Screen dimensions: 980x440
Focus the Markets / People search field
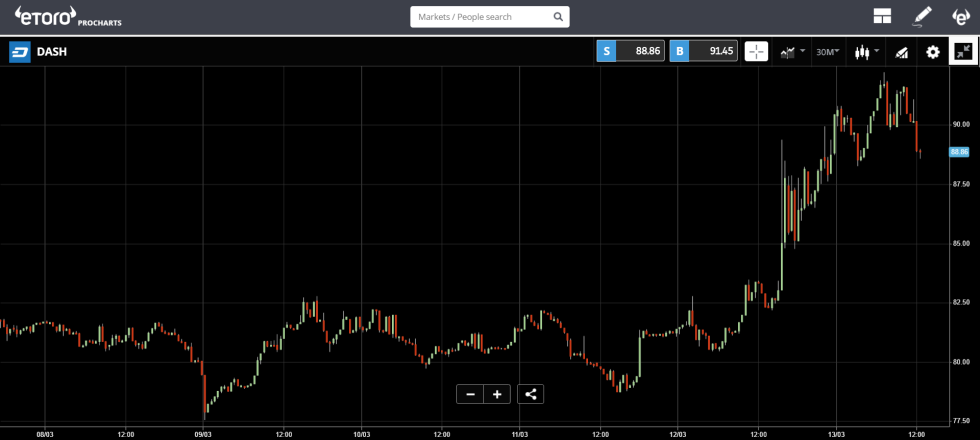pyautogui.click(x=480, y=17)
